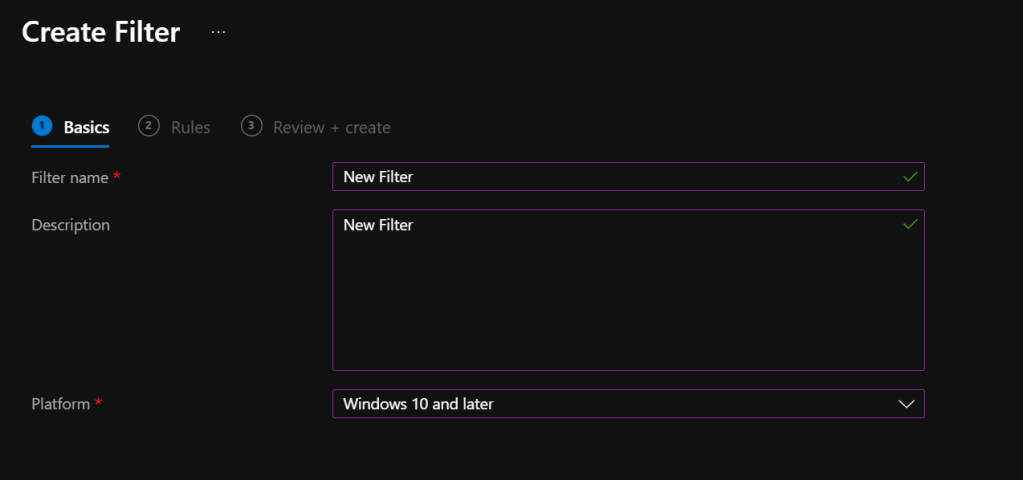
Task: Click the green checkmark in Filter name field
Action: coord(909,177)
